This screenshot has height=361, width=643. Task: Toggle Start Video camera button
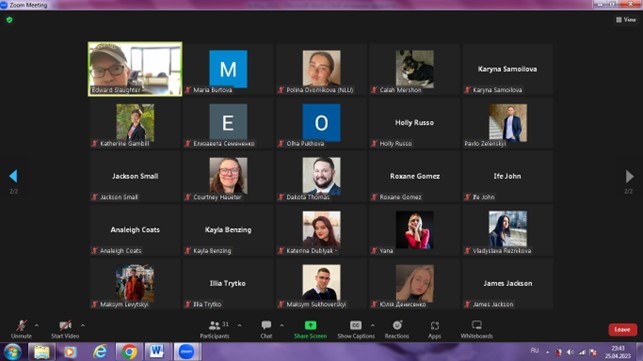coord(65,329)
